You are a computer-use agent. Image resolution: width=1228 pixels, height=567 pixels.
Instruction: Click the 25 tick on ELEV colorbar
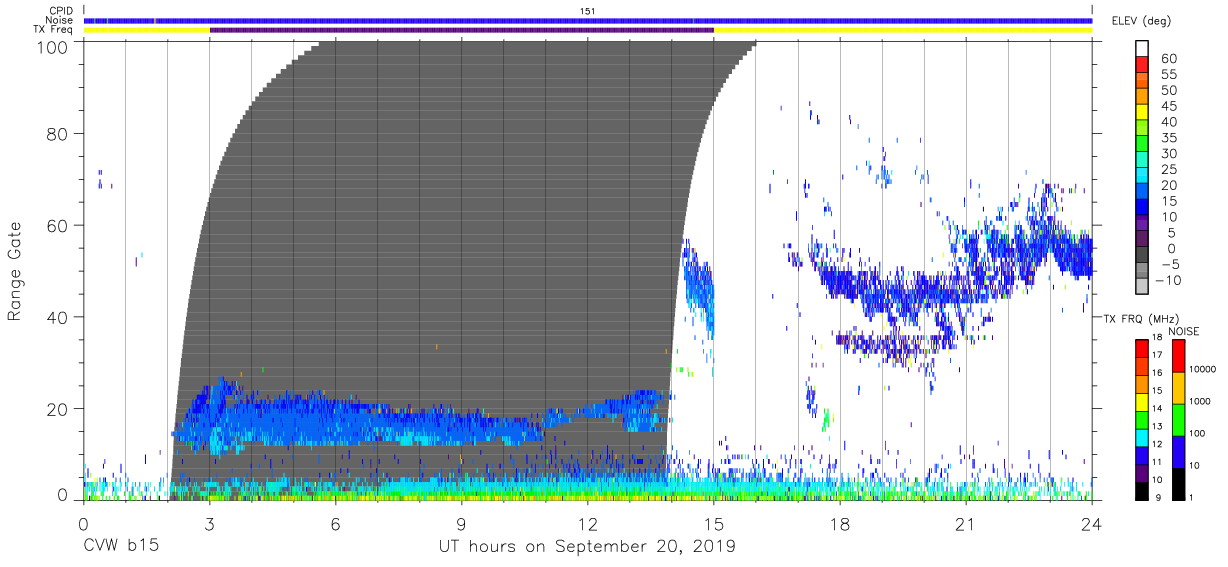[x=1169, y=169]
